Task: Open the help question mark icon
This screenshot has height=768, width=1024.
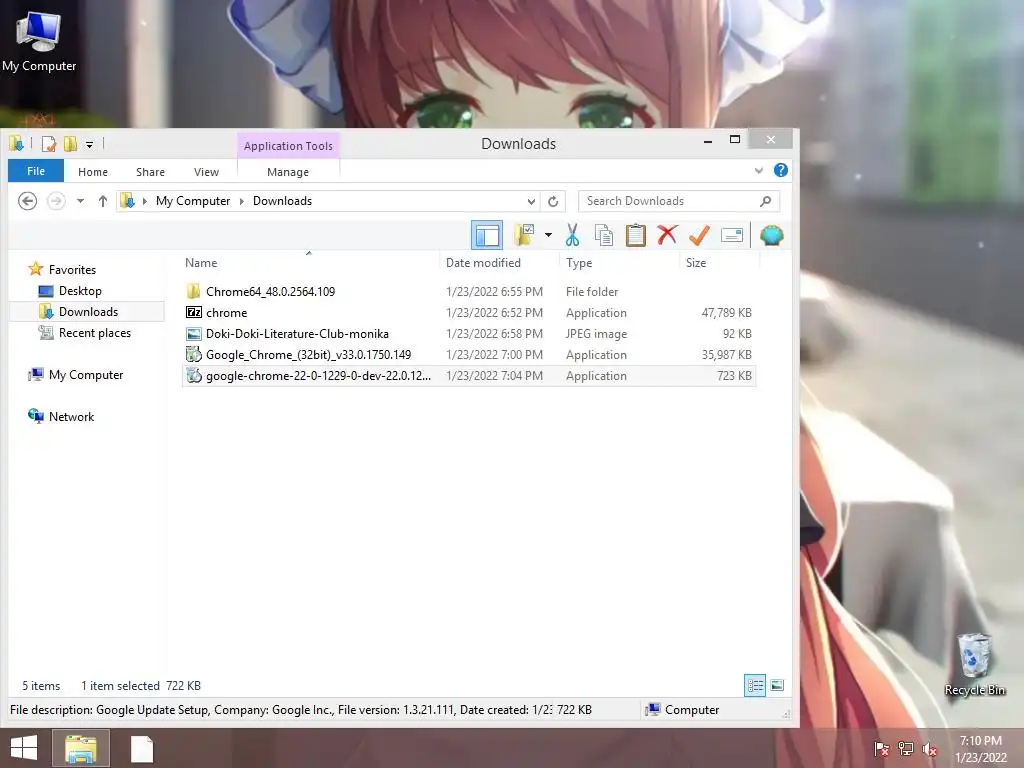Action: click(x=780, y=170)
